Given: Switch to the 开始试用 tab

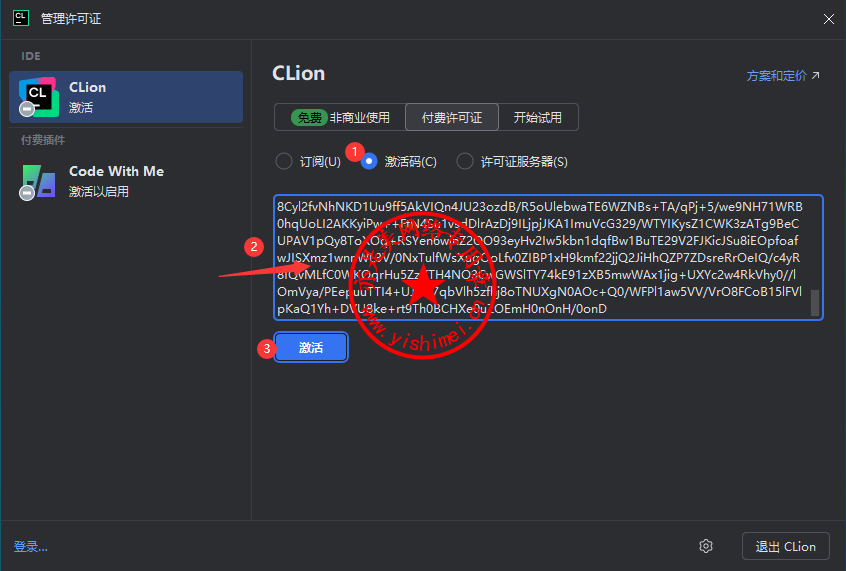Looking at the screenshot, I should (x=538, y=117).
